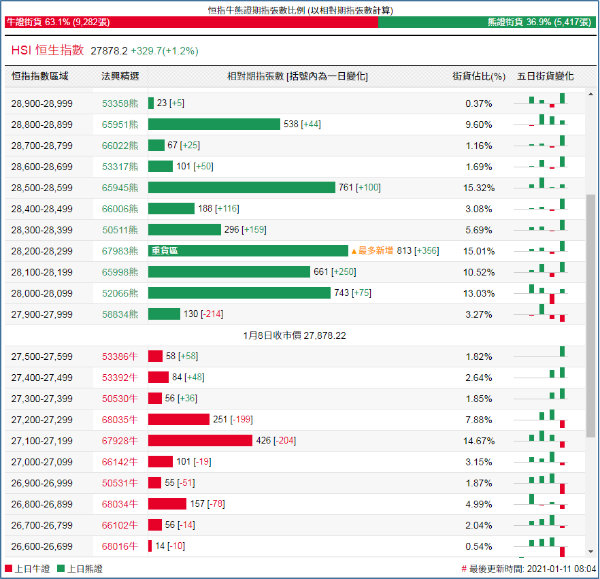Open the 50511熊 warrant link
This screenshot has height=579, width=600.
[x=120, y=230]
